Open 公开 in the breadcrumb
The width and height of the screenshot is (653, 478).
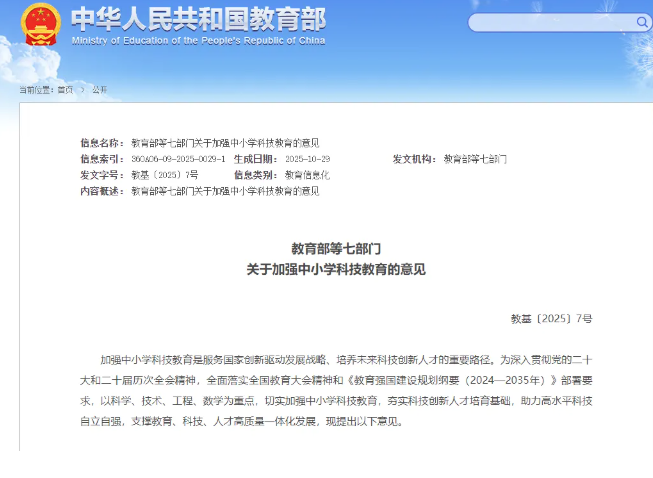[100, 89]
